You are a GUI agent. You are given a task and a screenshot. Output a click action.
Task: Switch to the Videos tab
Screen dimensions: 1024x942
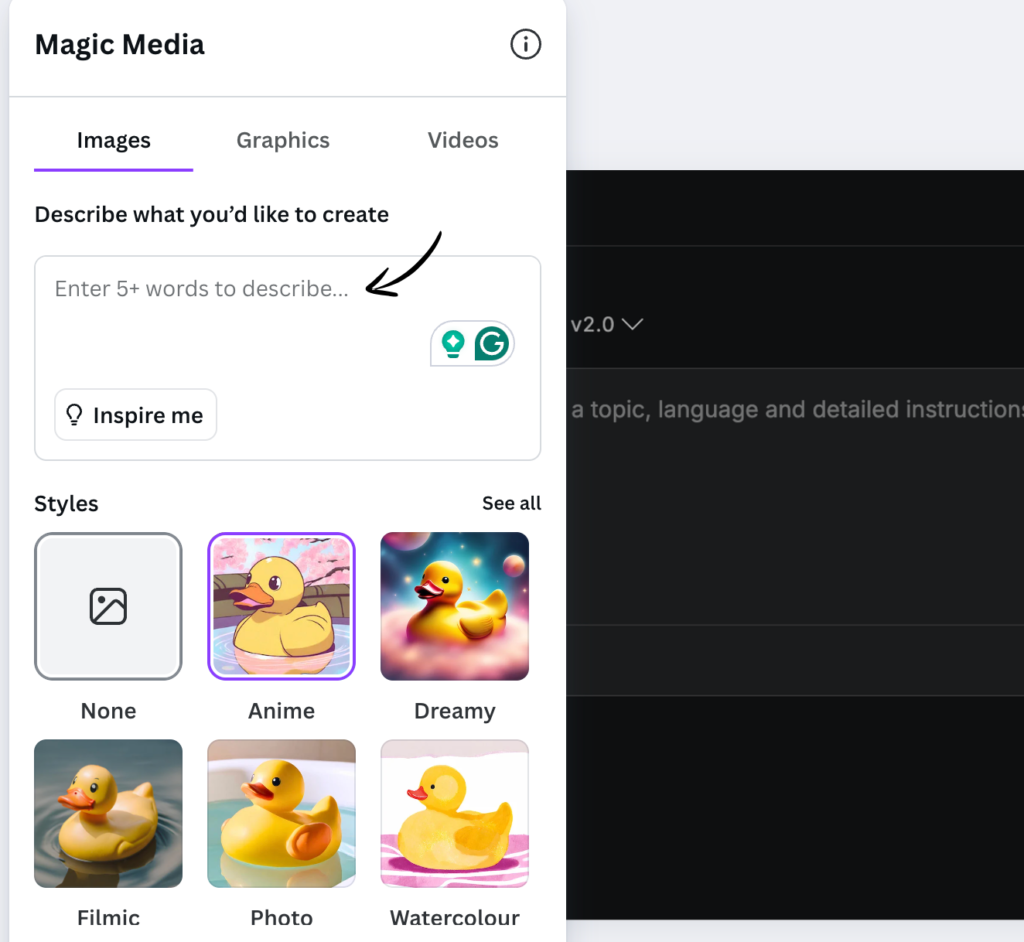pos(463,140)
